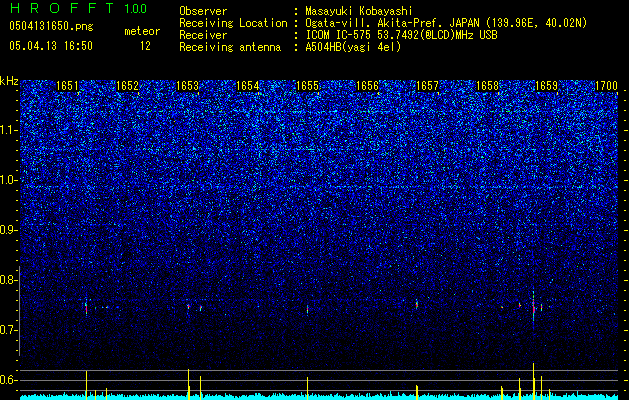Viewport: 629px width, 400px height.
Task: Select observer name Masayuki Kobayashi
Action: pos(359,12)
